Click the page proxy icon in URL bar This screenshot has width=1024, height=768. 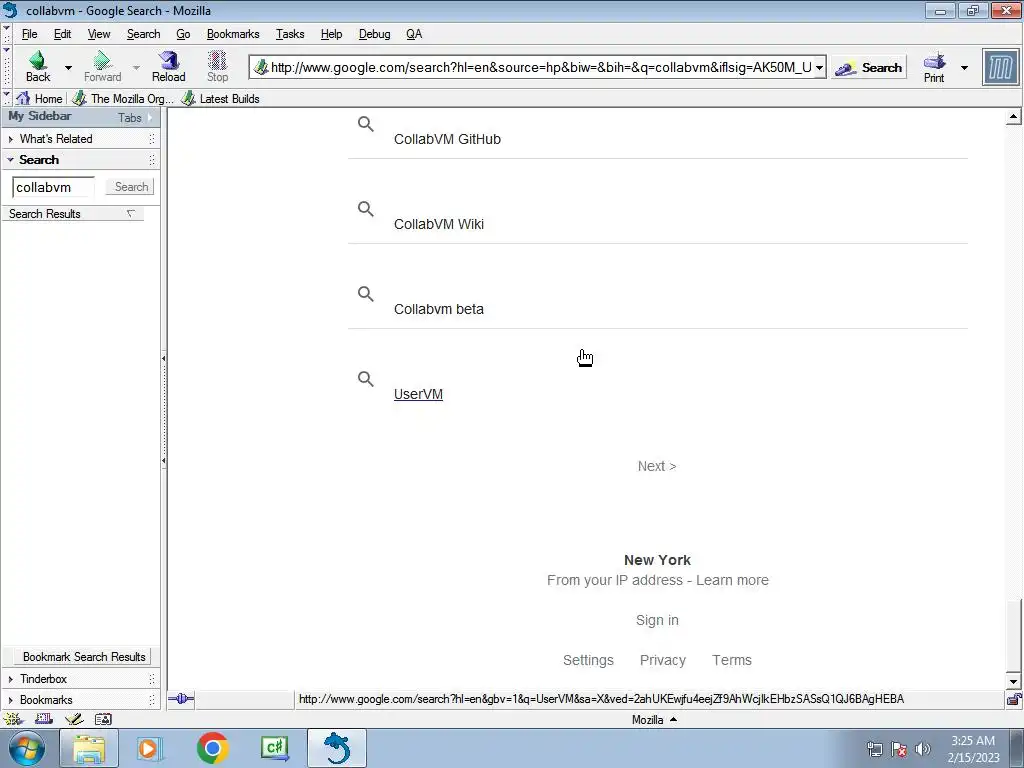pyautogui.click(x=261, y=67)
